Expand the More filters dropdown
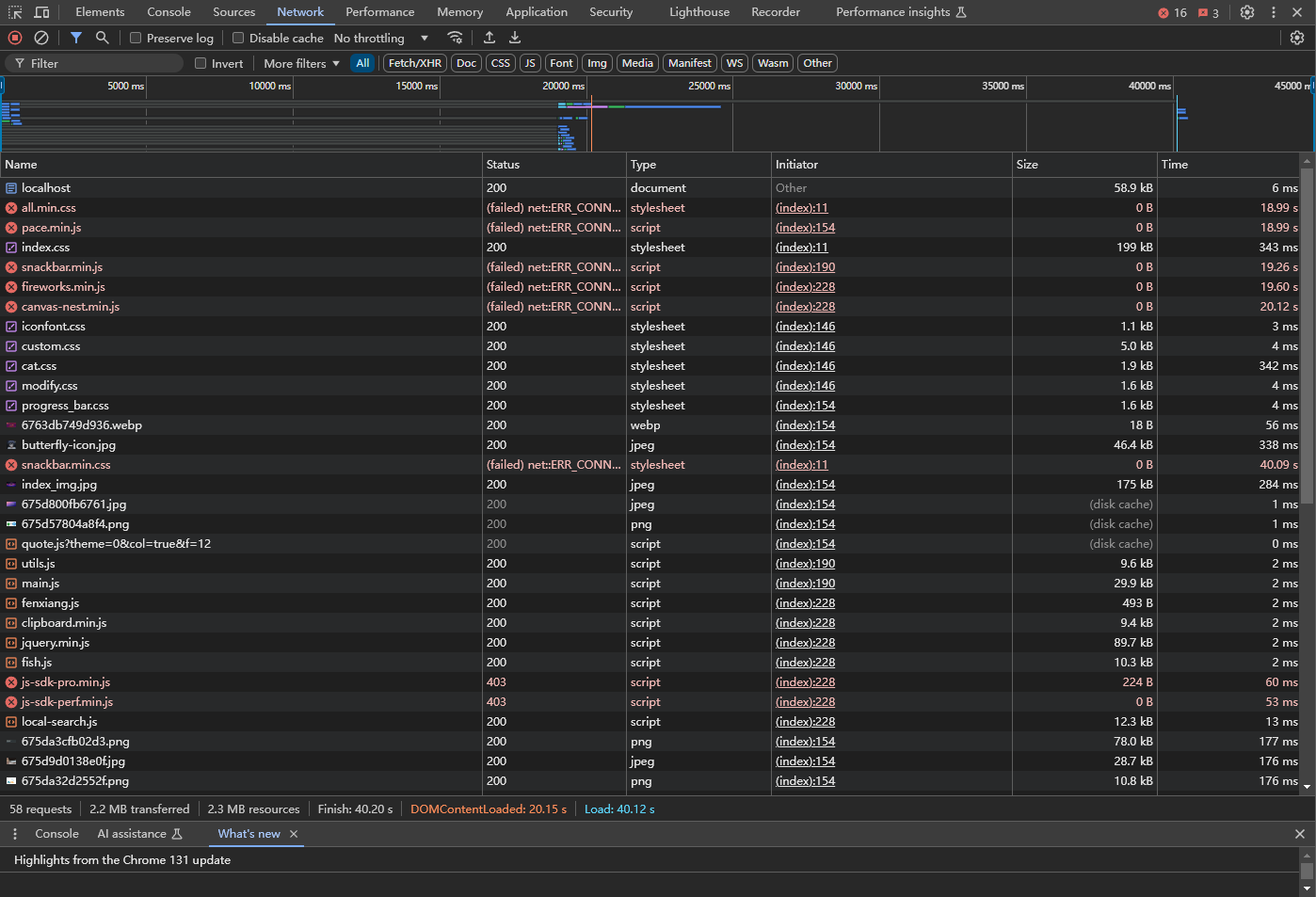 tap(301, 63)
